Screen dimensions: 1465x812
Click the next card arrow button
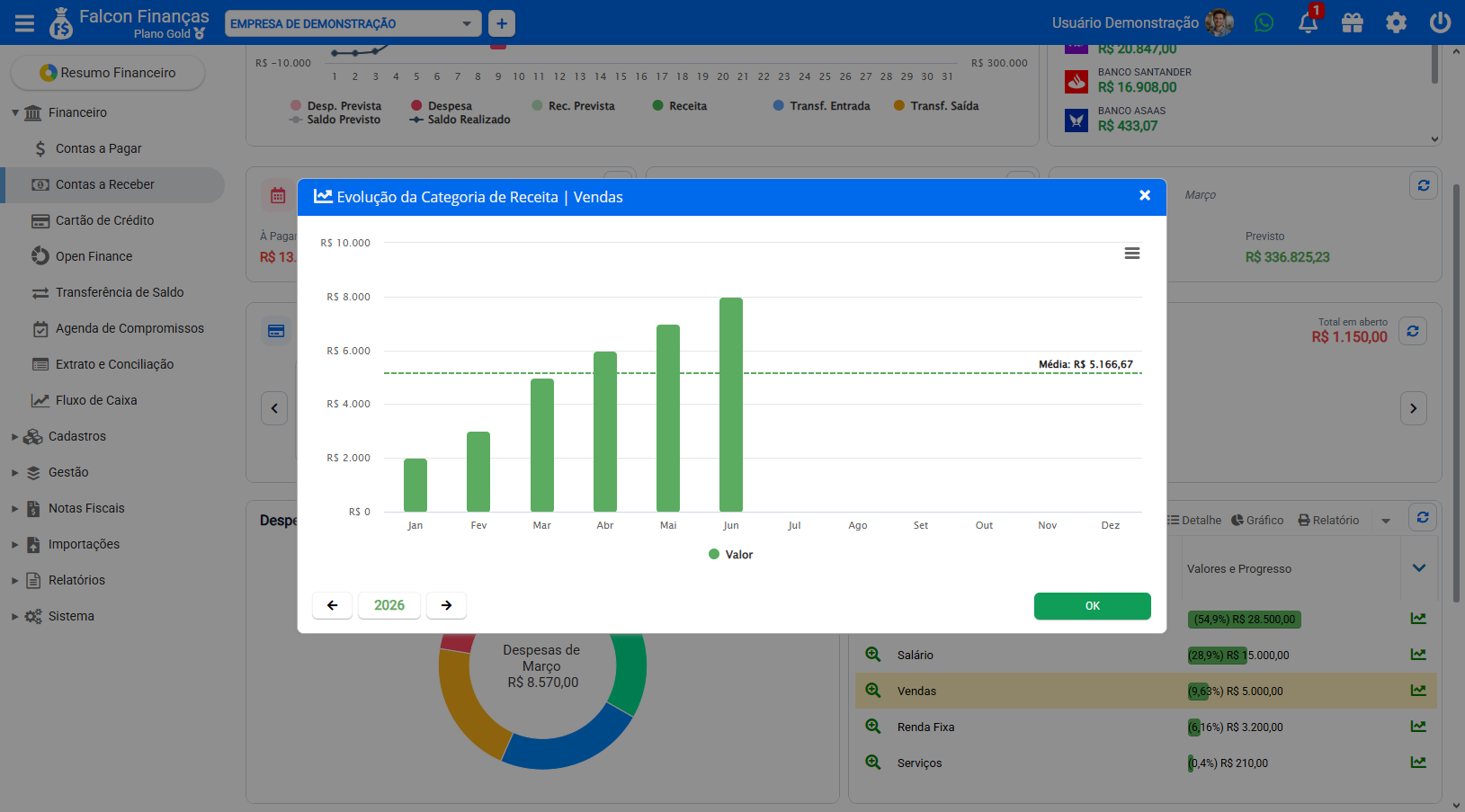[x=1413, y=408]
